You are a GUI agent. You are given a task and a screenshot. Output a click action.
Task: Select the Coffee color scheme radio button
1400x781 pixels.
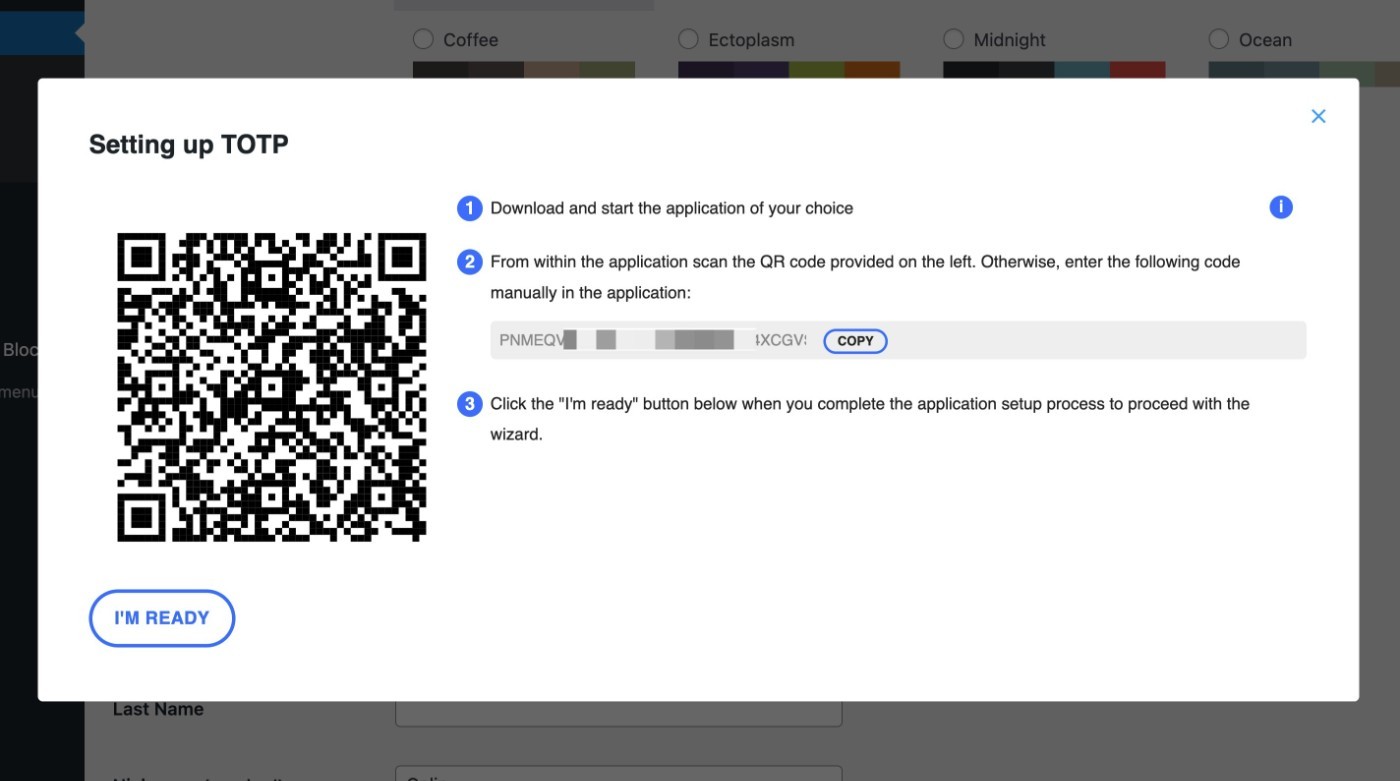[x=423, y=39]
